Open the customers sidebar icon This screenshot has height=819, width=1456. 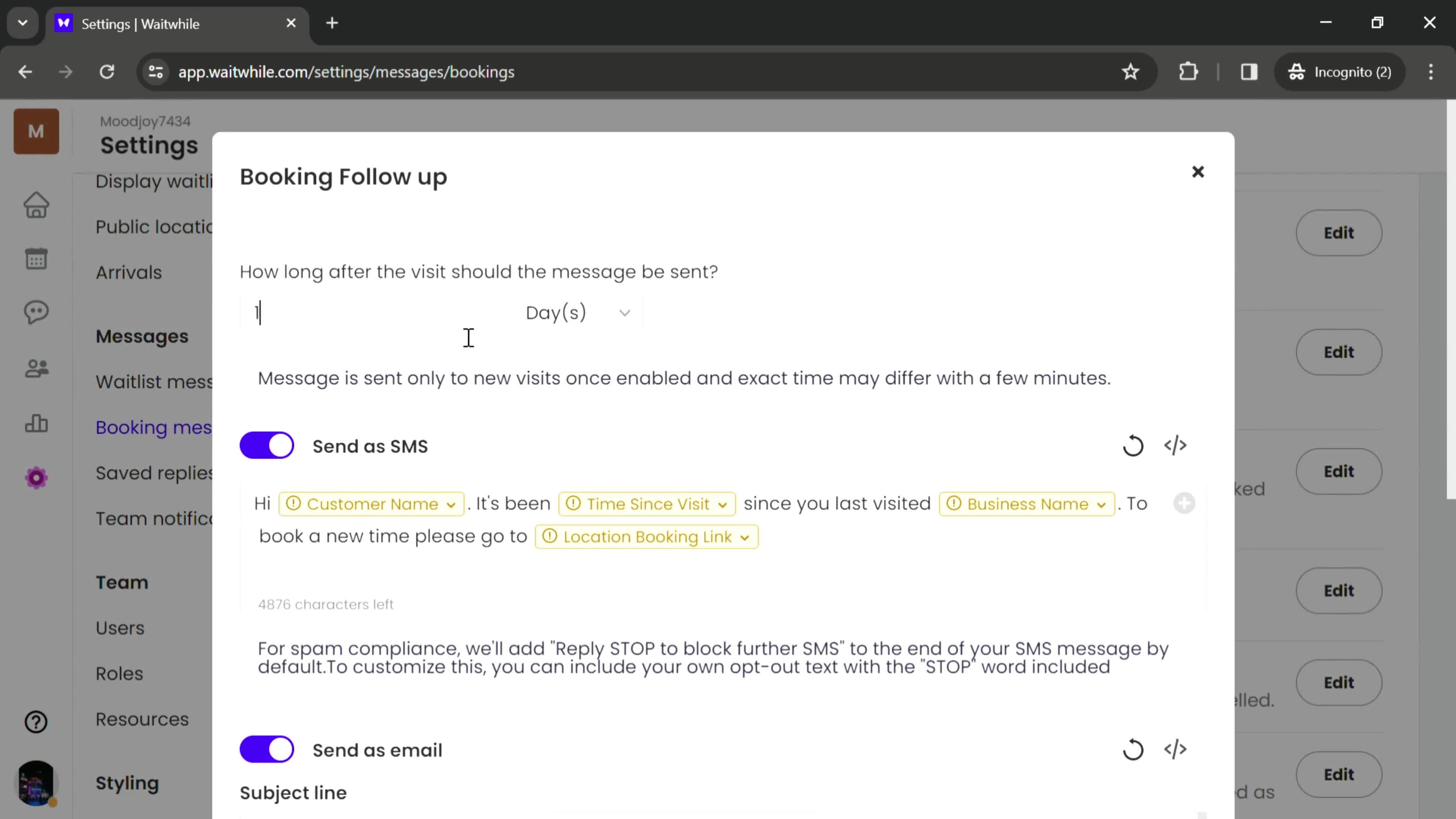36,369
